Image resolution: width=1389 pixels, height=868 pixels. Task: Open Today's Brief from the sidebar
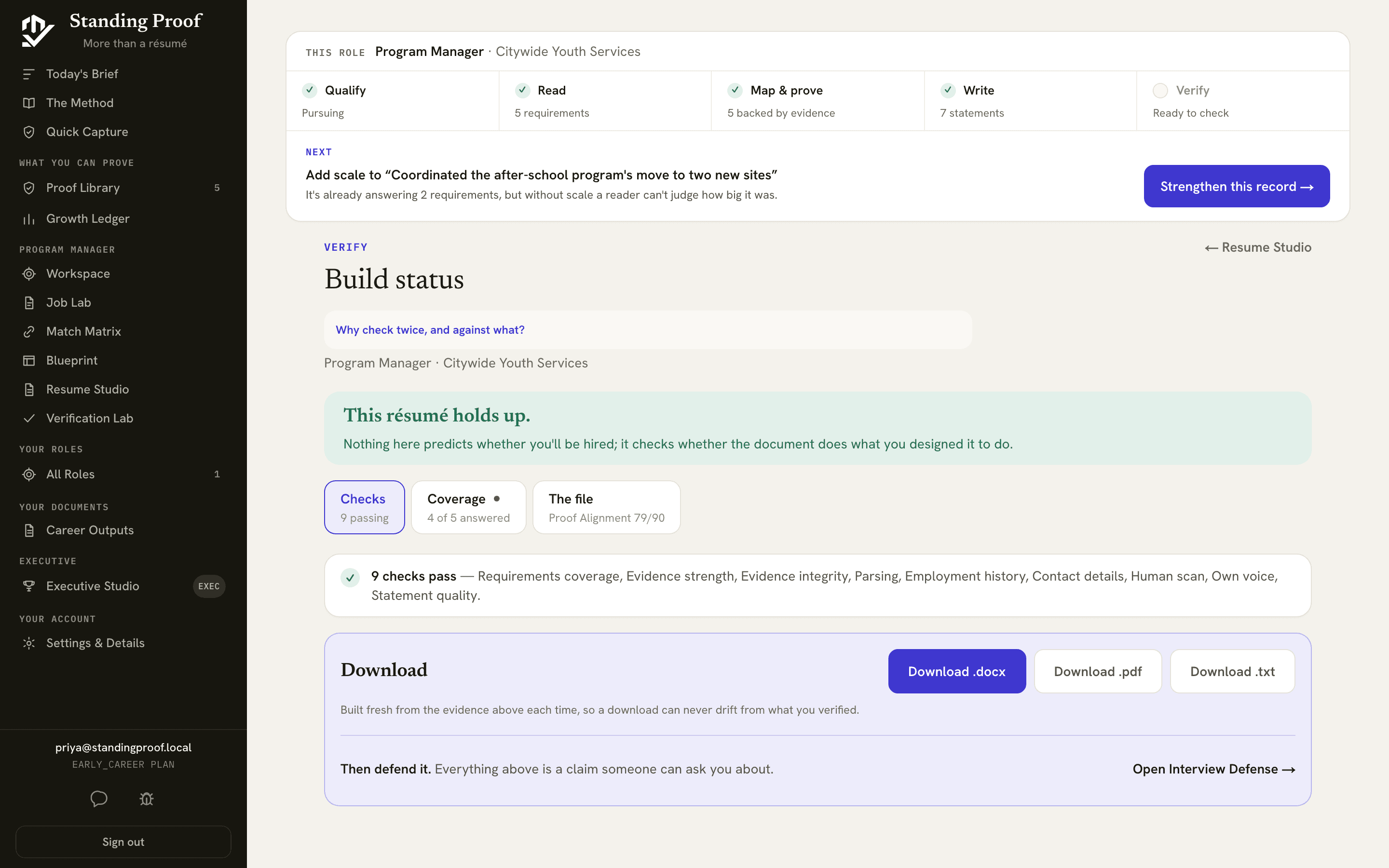(x=123, y=74)
